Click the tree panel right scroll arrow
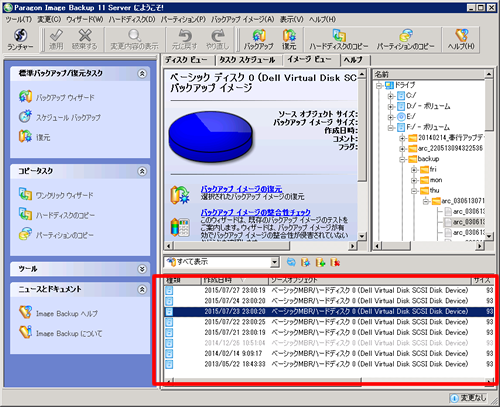Viewport: 500px width, 407px height. (480, 246)
